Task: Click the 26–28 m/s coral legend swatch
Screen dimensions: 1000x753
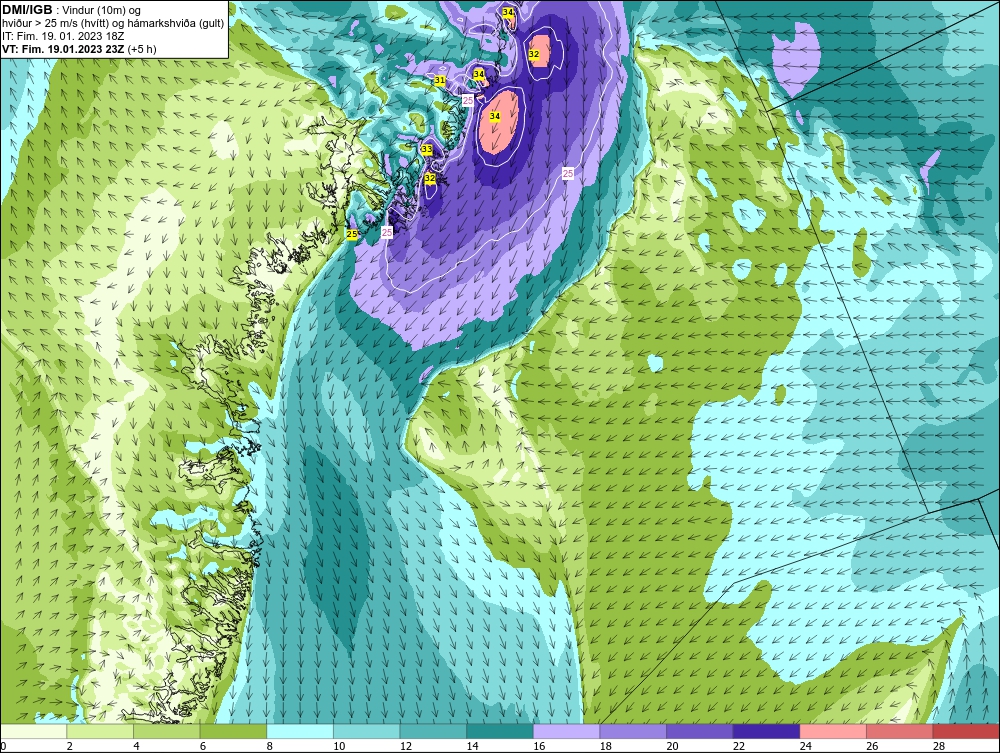Action: pyautogui.click(x=900, y=731)
